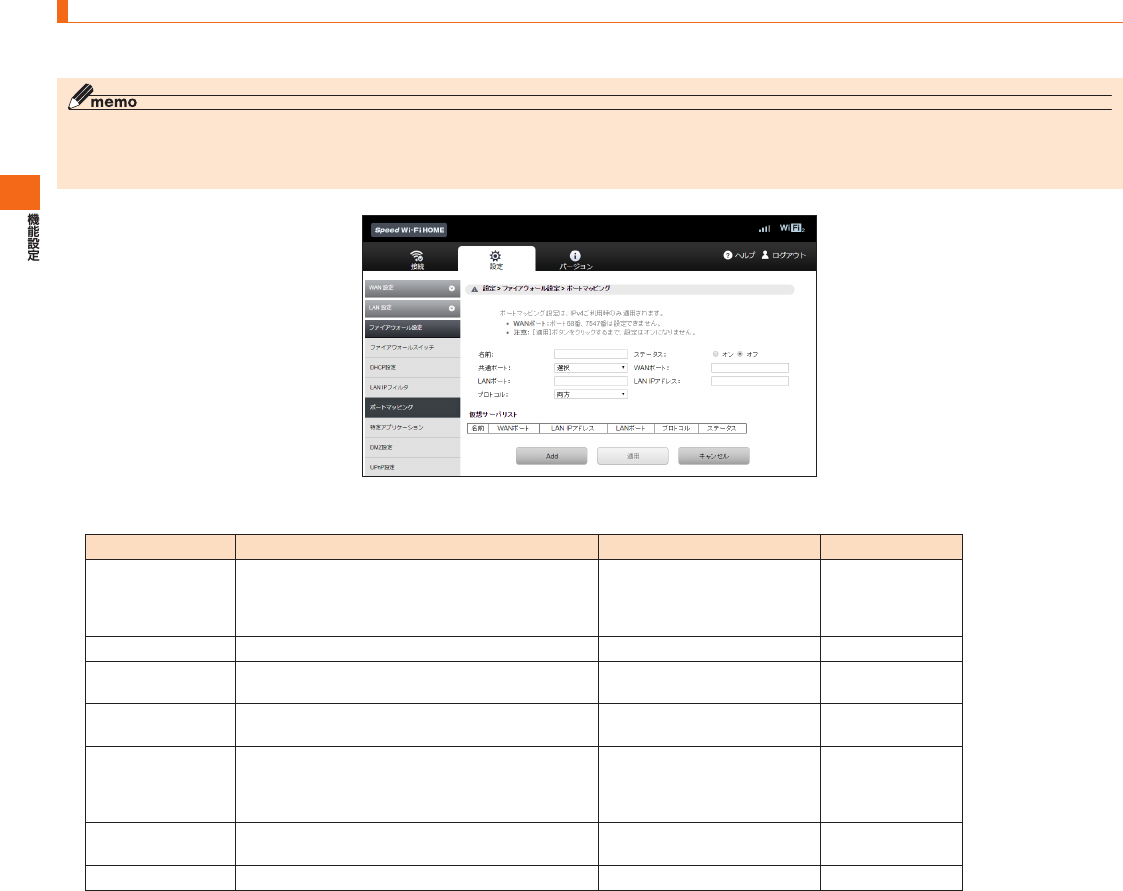The image size is (1123, 891).
Task: Select the ステータス オン radio button
Action: [715, 354]
